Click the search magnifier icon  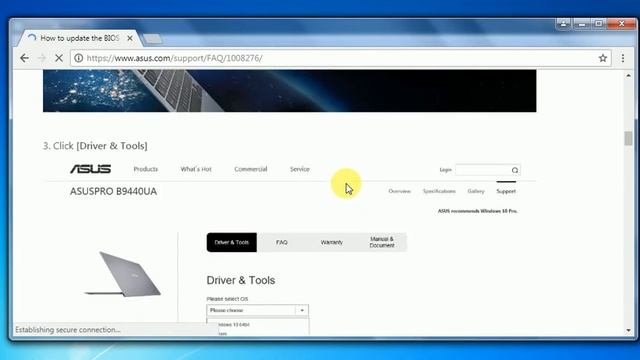click(x=515, y=170)
